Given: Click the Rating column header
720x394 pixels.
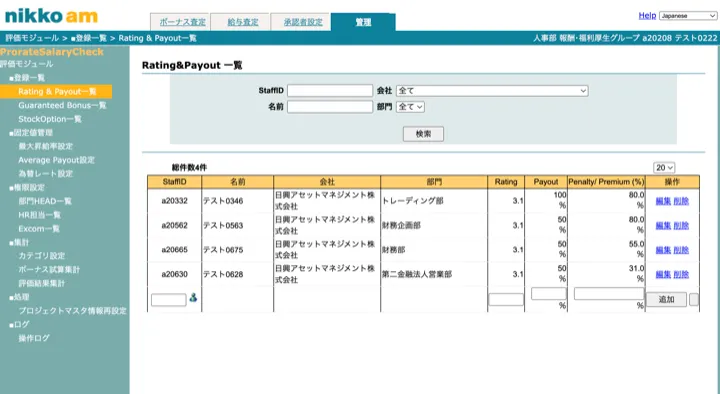Looking at the screenshot, I should (x=506, y=182).
